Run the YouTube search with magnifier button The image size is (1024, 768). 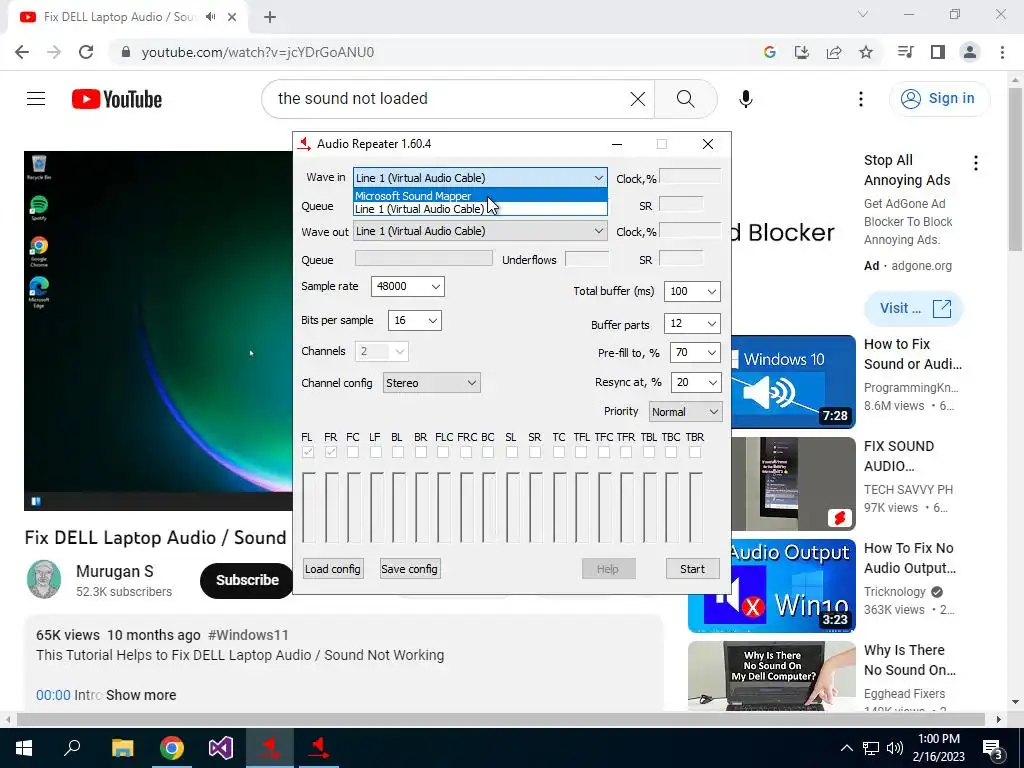coord(685,99)
